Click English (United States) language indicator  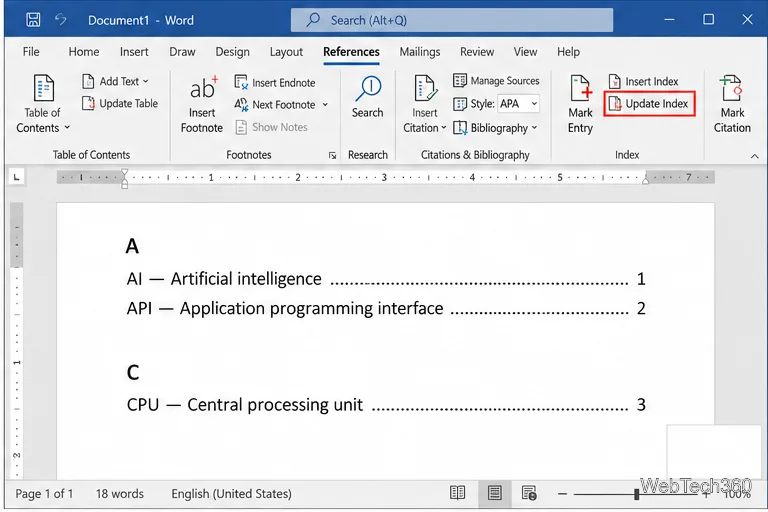pos(231,494)
